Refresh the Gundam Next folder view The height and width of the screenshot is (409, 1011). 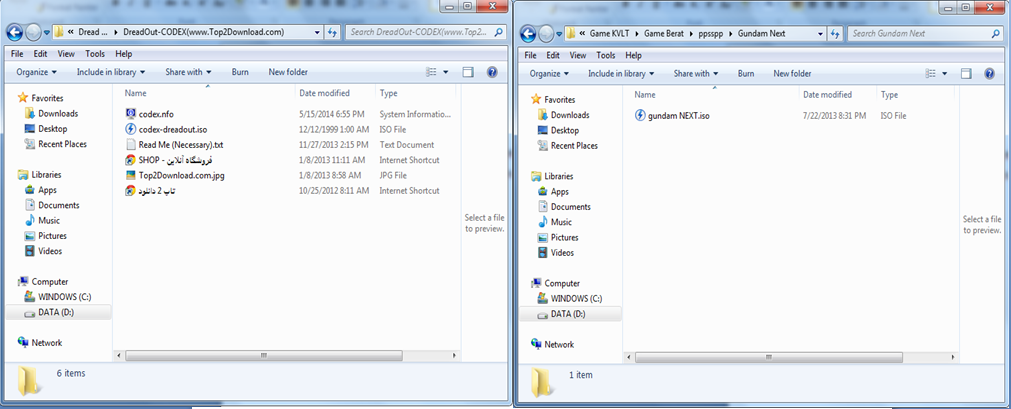836,33
